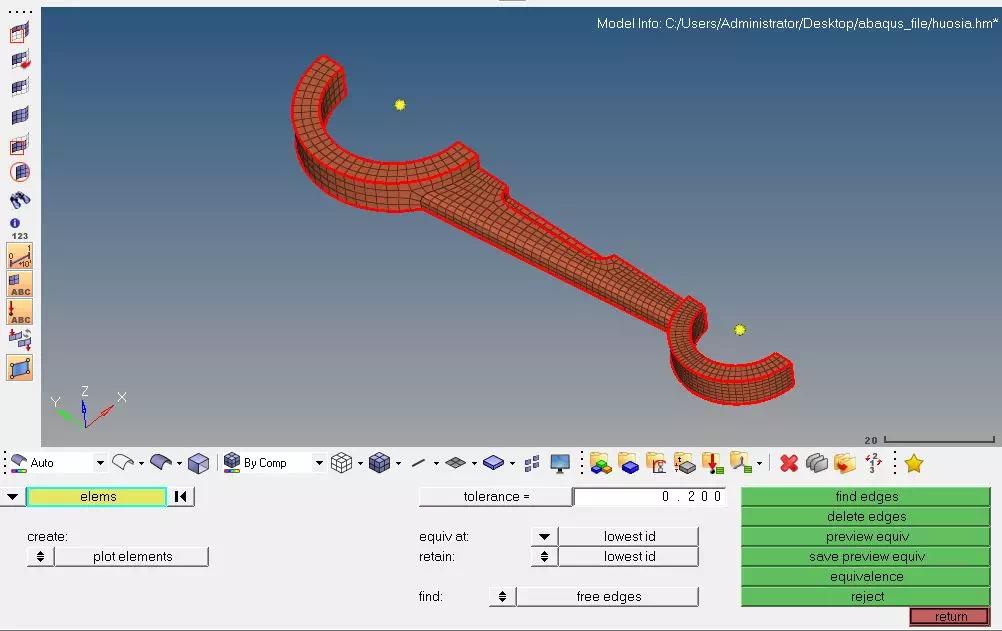Screen dimensions: 1002x631
Task: Click the red return button
Action: (950, 616)
